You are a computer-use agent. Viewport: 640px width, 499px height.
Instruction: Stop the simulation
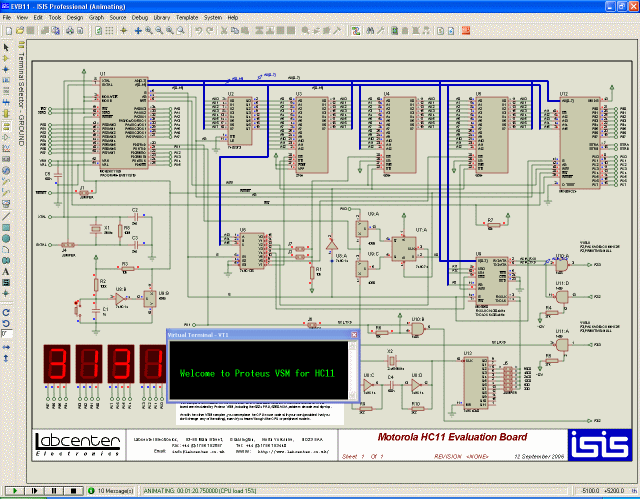pyautogui.click(x=72, y=491)
